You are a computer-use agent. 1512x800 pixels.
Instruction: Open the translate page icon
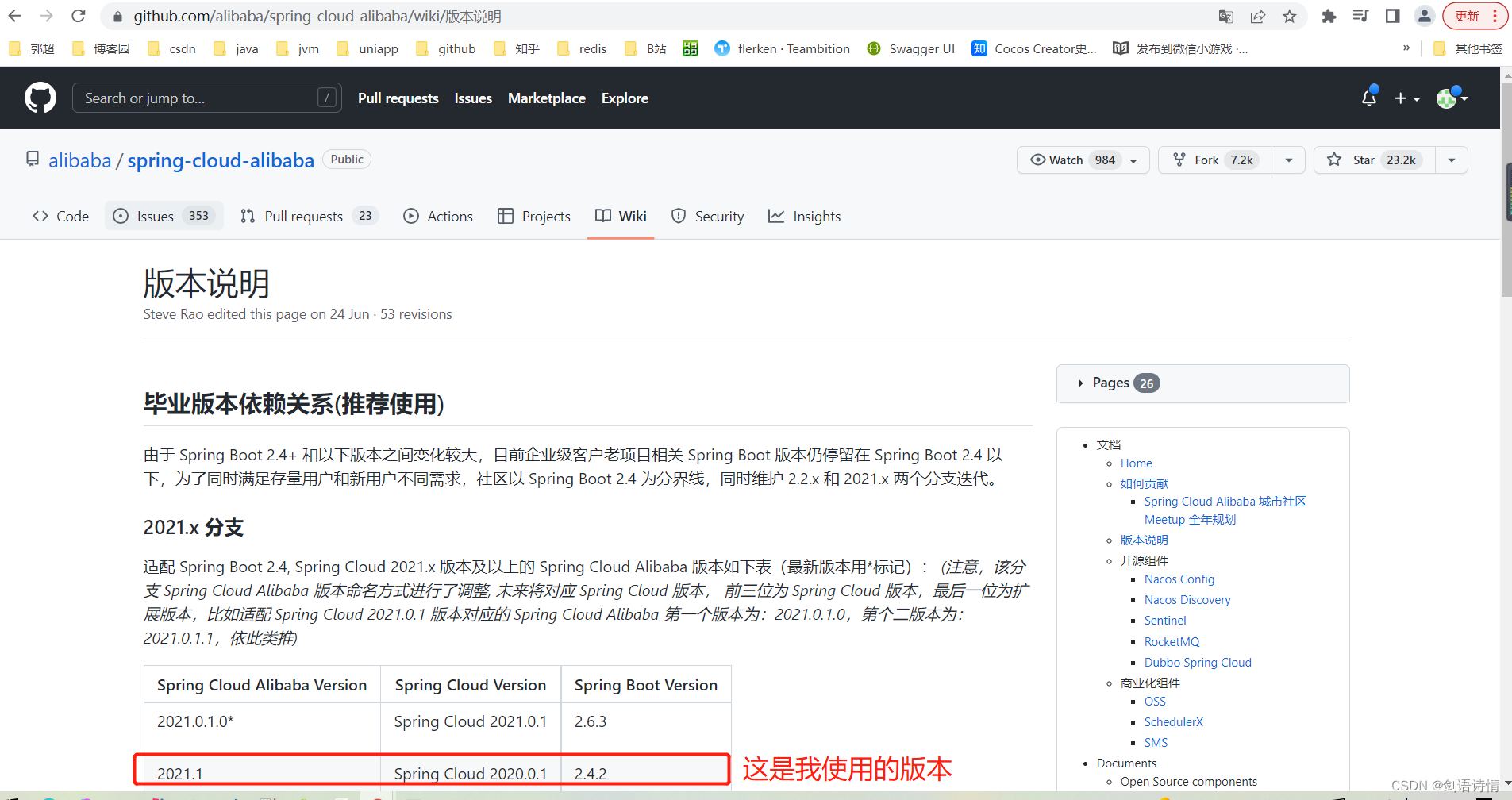tap(1226, 16)
